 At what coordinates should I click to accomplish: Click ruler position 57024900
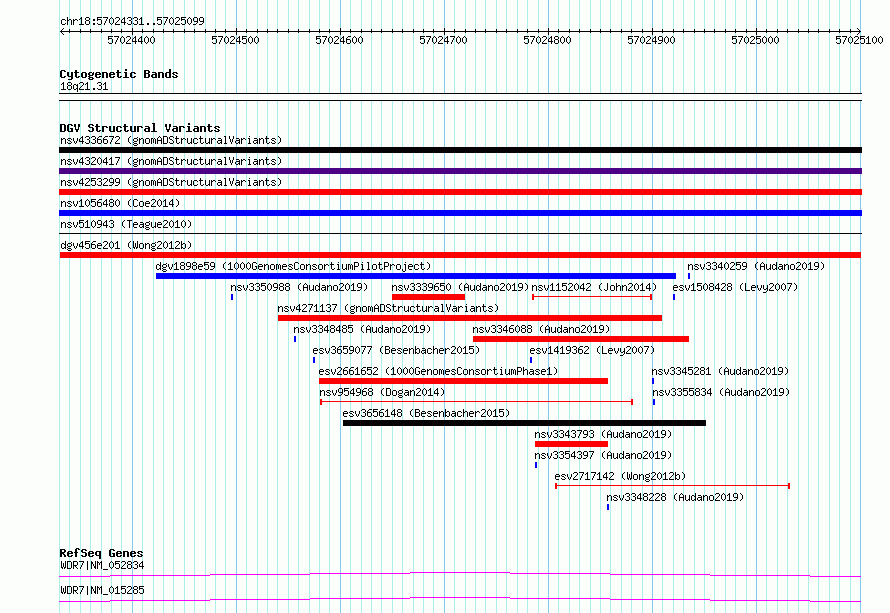651,40
